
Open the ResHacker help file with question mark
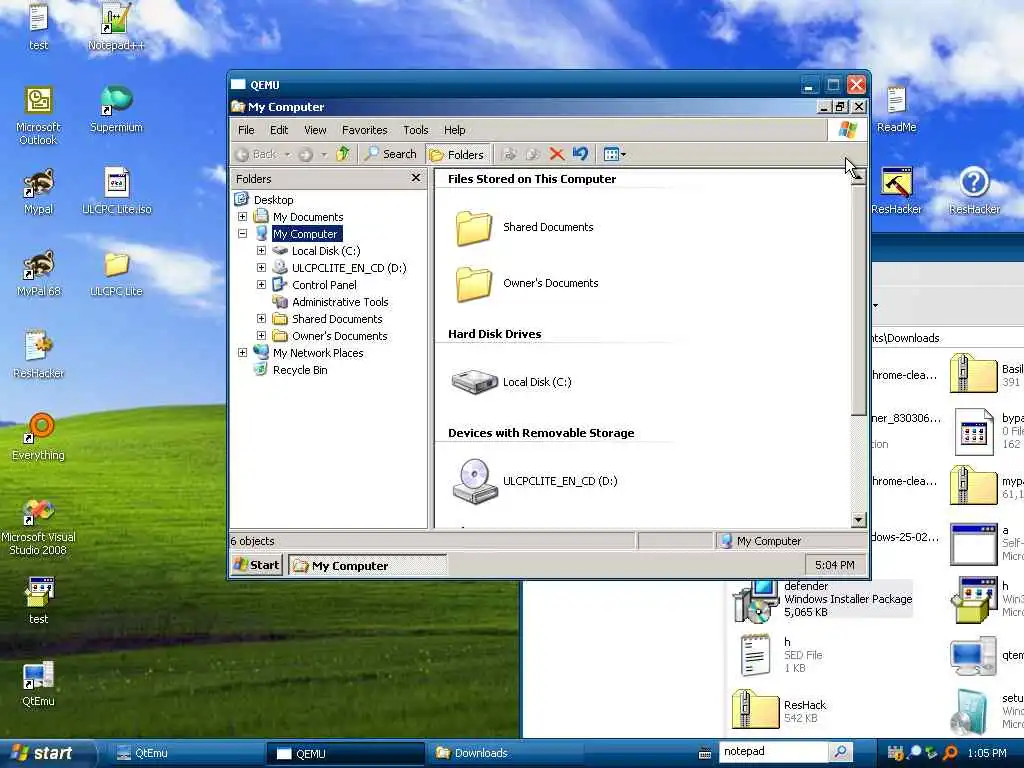click(x=974, y=191)
